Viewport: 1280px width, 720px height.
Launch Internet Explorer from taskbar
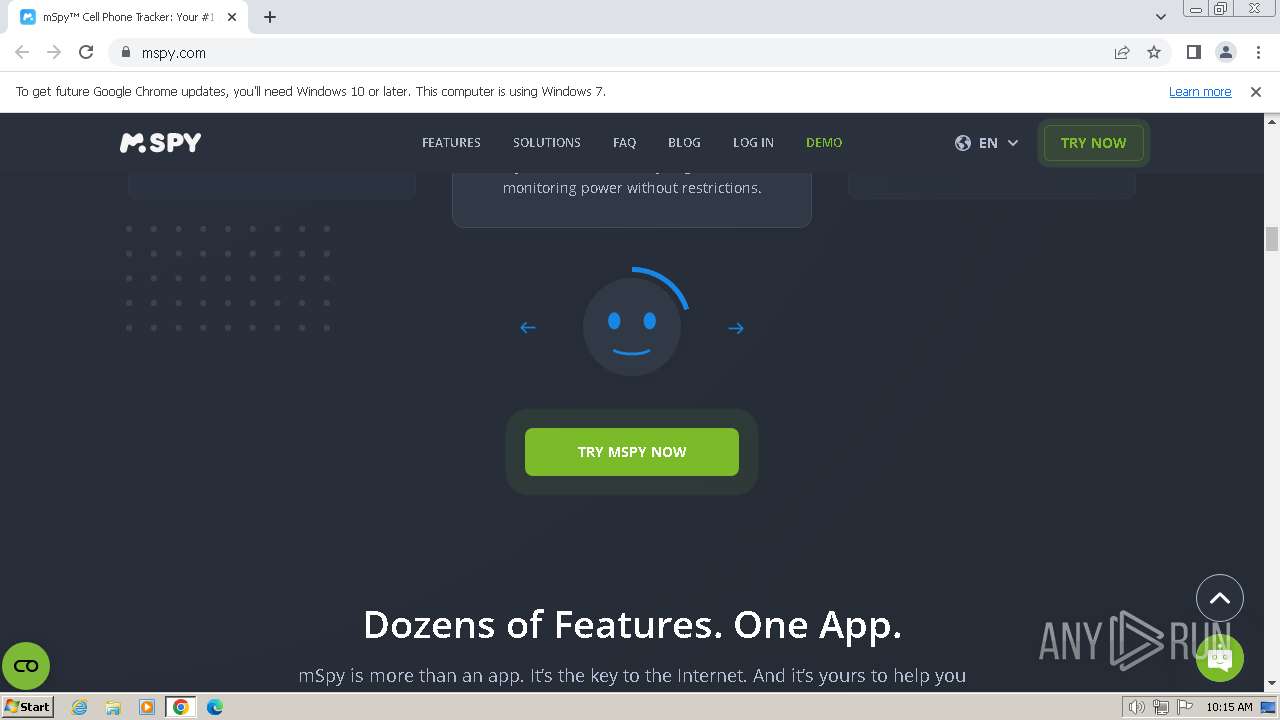(x=80, y=707)
